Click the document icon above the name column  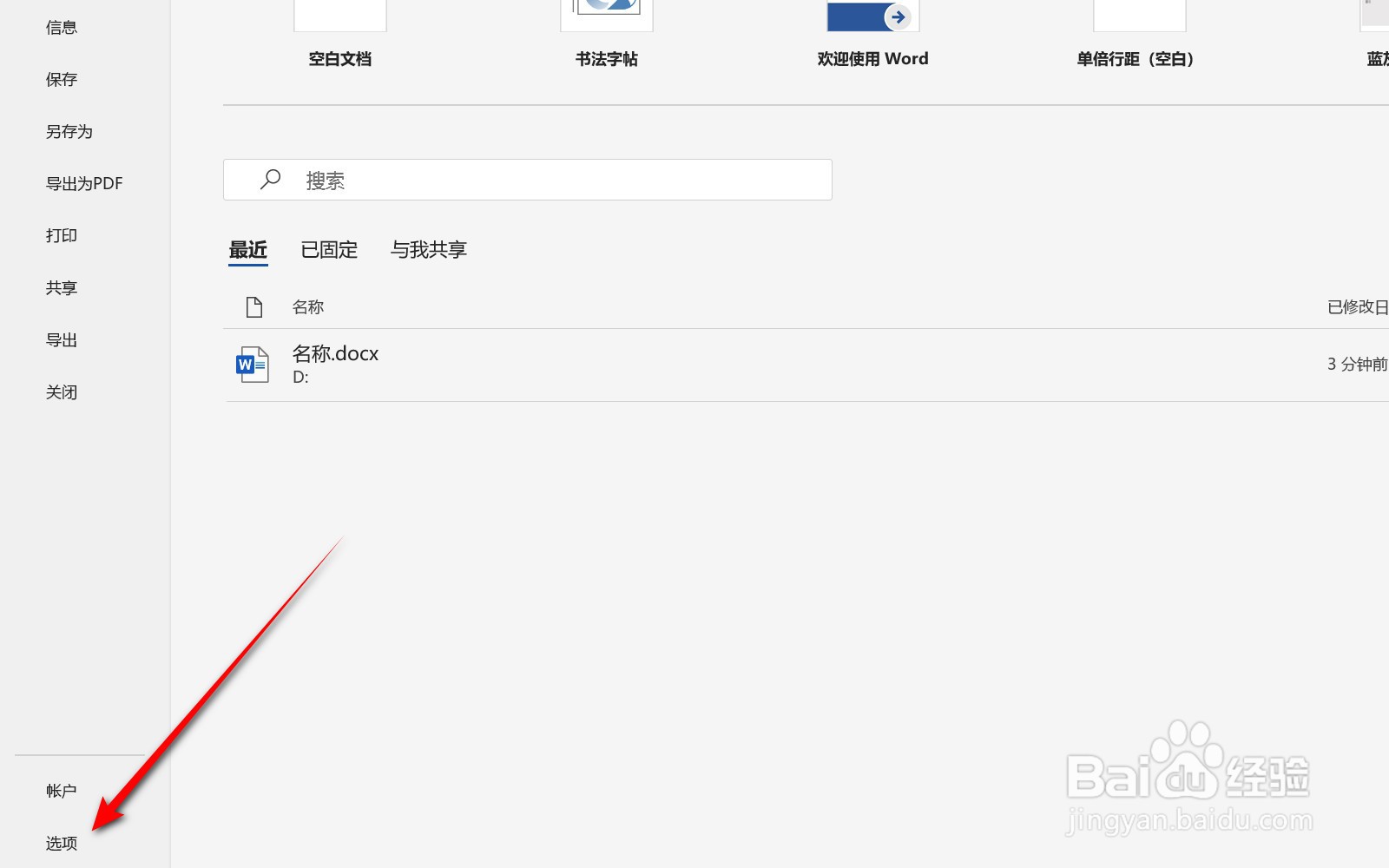(253, 306)
